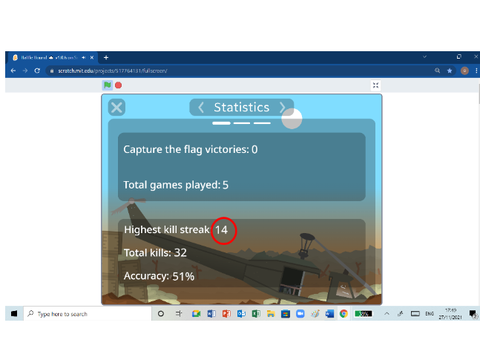Bookmark this page with star icon
The height and width of the screenshot is (360, 480).
coord(450,71)
